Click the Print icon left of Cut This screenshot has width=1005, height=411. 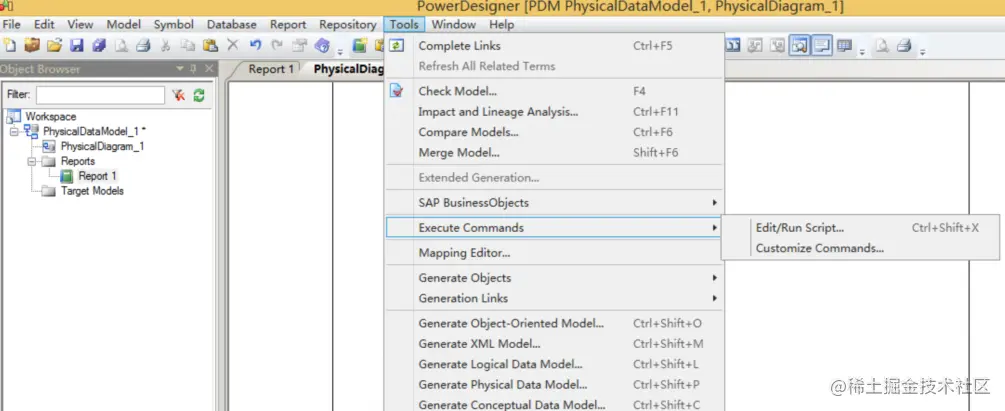pyautogui.click(x=143, y=46)
